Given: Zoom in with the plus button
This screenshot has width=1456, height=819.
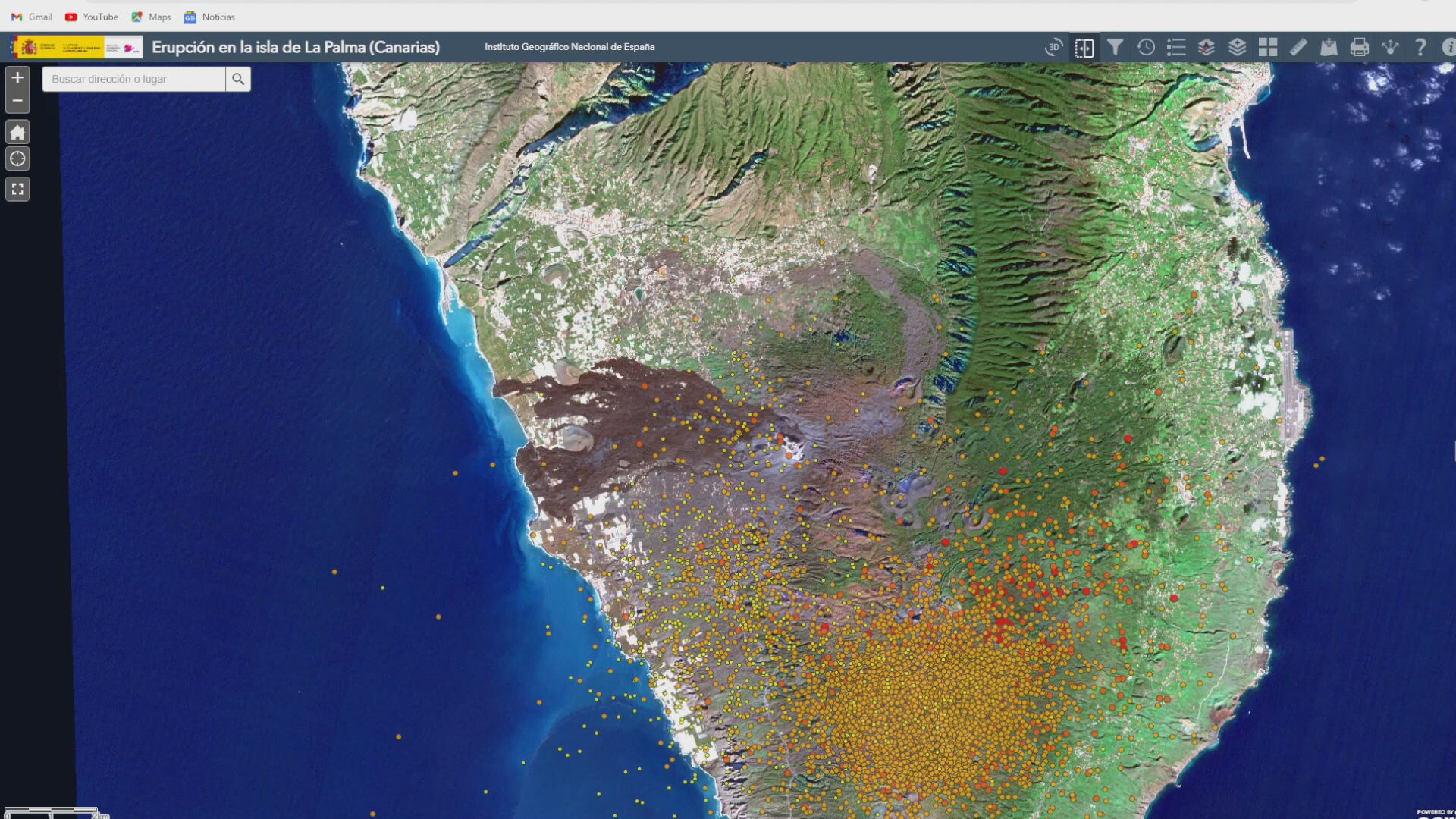Looking at the screenshot, I should click(17, 77).
